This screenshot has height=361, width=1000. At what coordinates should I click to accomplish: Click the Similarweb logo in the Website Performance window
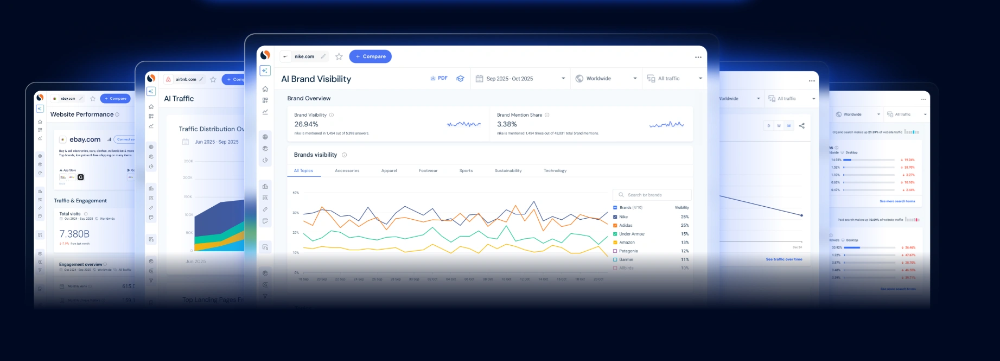(40, 98)
